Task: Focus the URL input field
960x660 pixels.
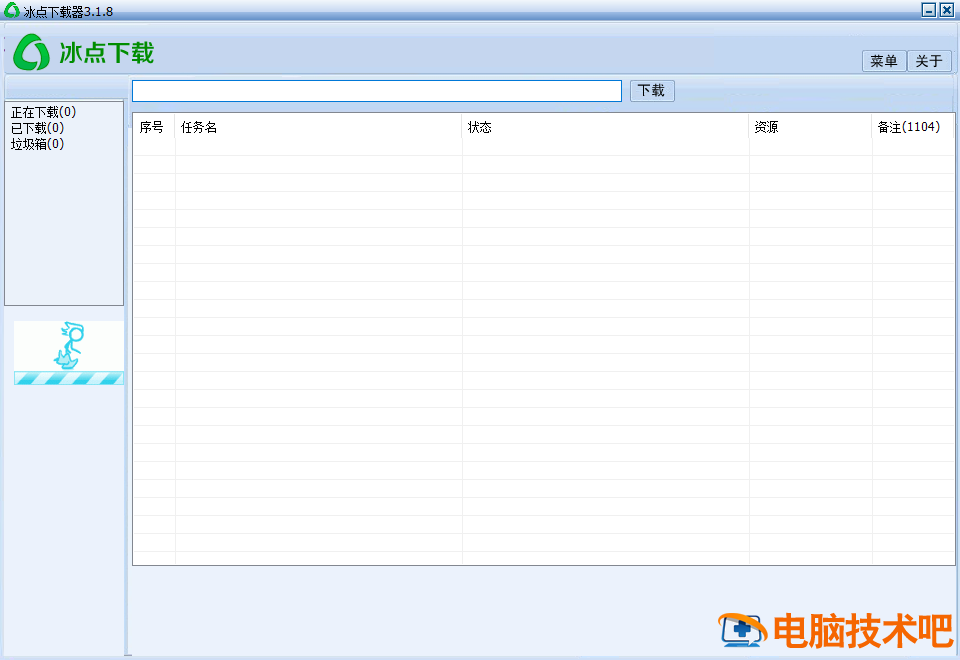Action: tap(377, 91)
